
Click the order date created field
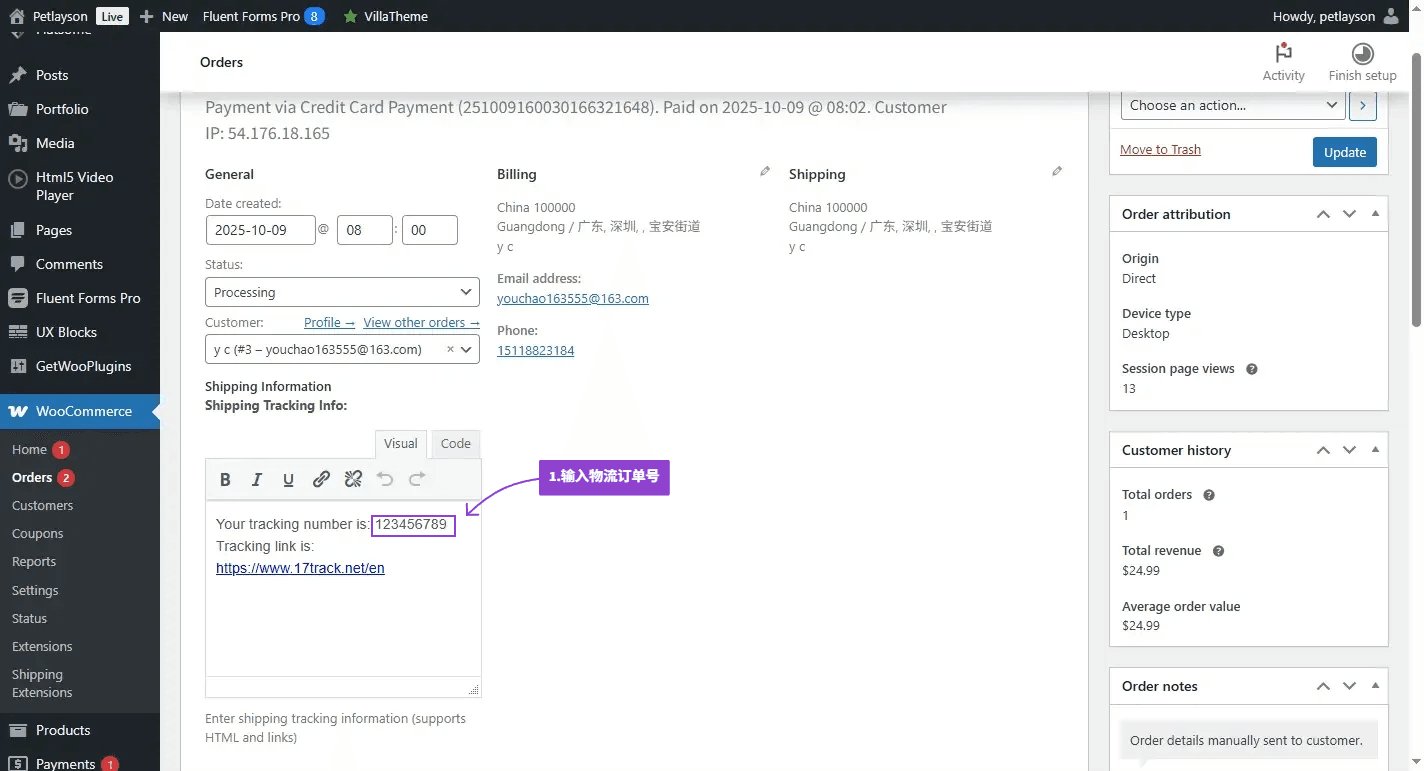(x=260, y=230)
